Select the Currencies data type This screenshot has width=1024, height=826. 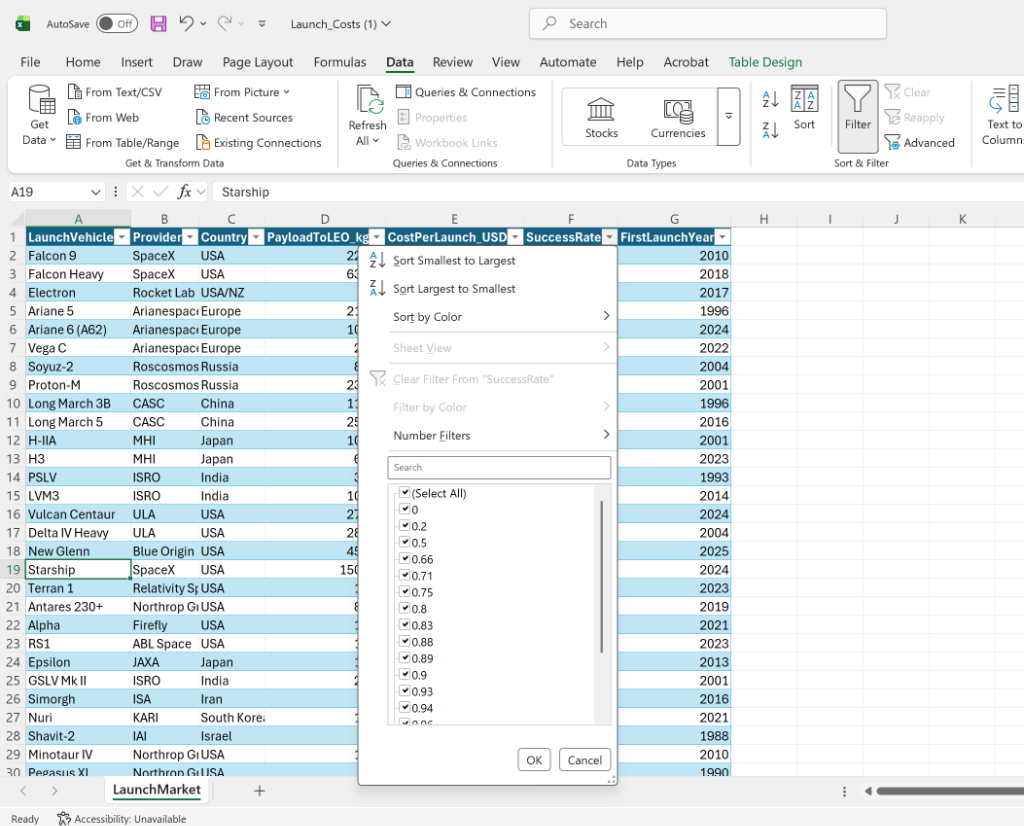tap(677, 118)
